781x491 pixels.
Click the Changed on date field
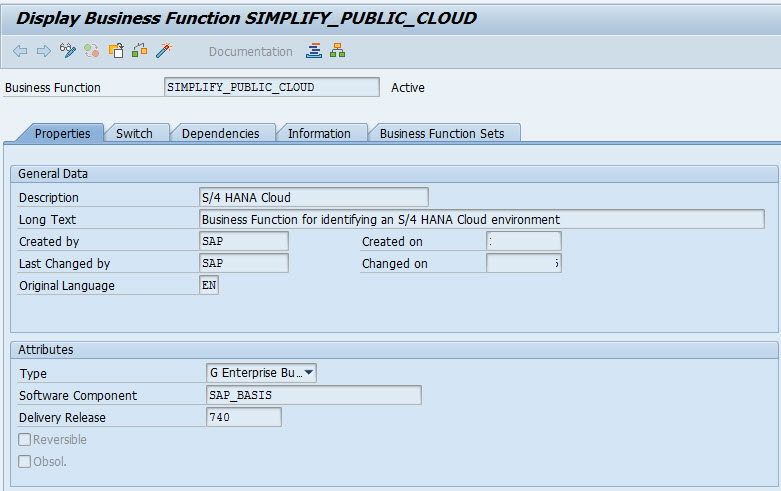pyautogui.click(x=524, y=263)
